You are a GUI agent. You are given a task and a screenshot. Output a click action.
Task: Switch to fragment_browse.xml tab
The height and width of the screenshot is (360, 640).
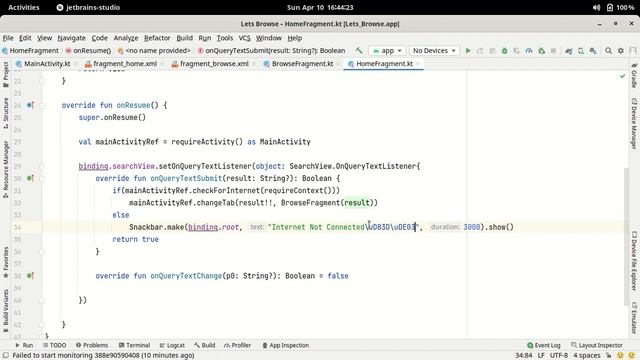[214, 64]
